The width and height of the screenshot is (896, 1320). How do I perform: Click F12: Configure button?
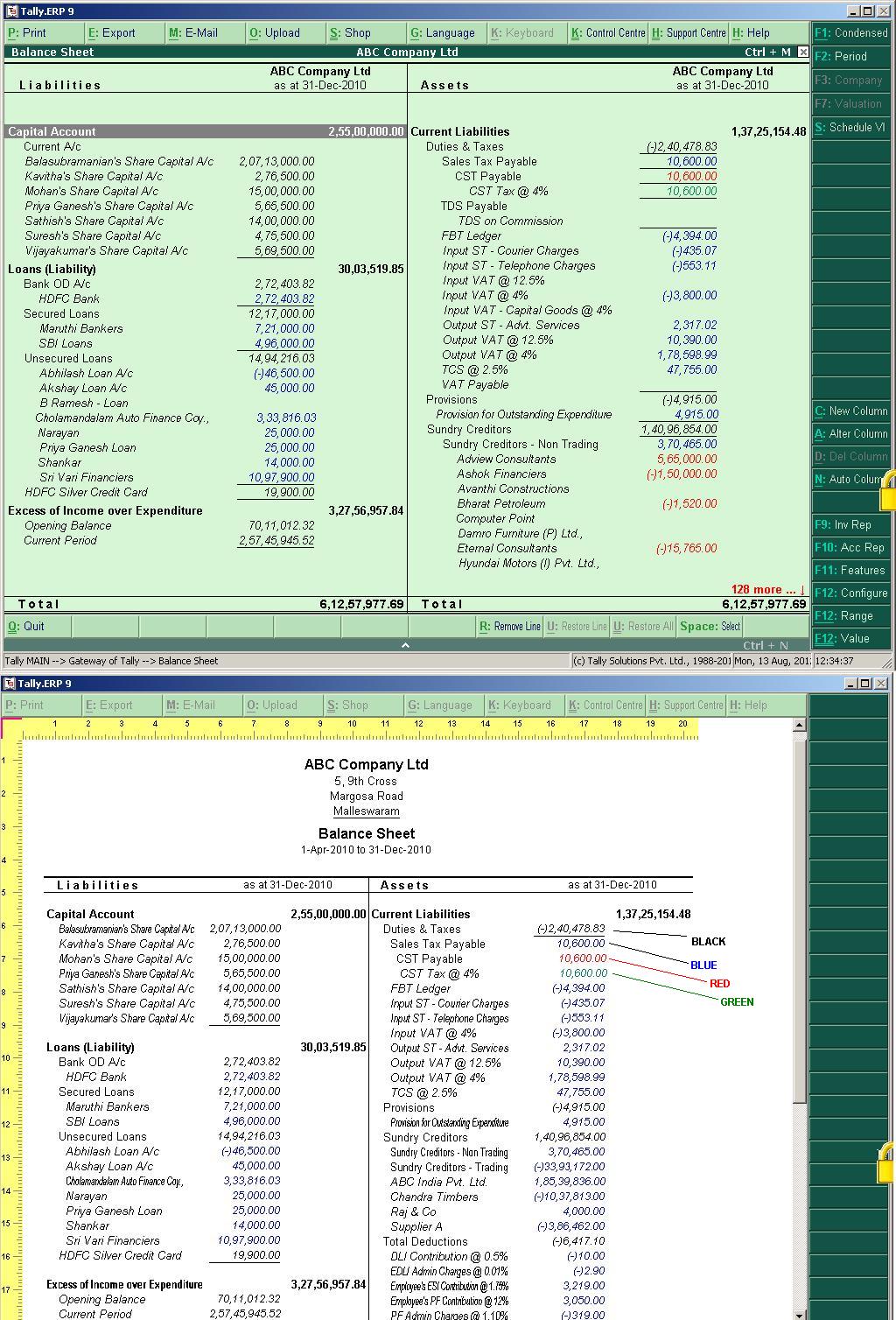point(850,593)
